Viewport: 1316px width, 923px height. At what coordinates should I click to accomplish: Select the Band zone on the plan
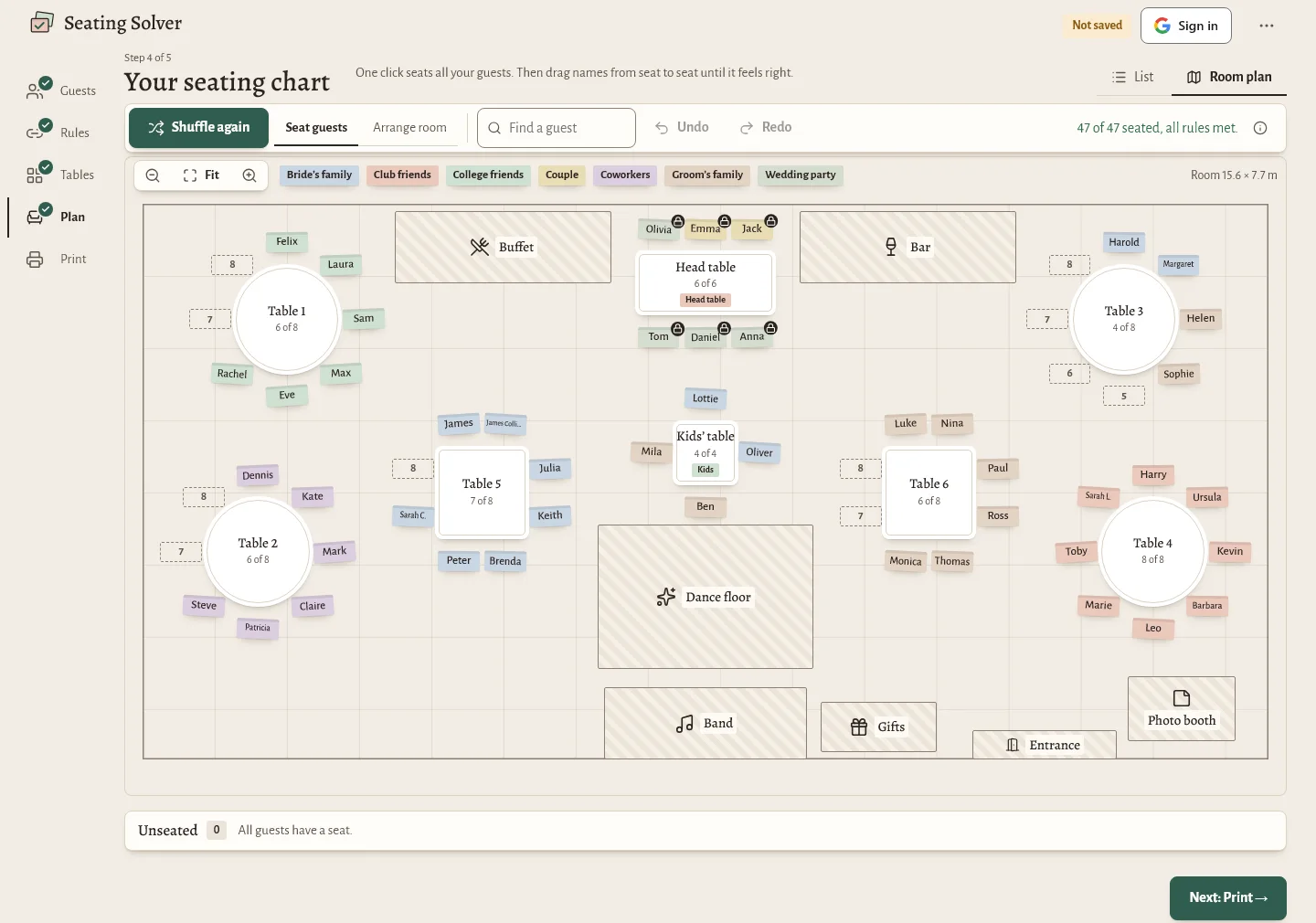706,723
